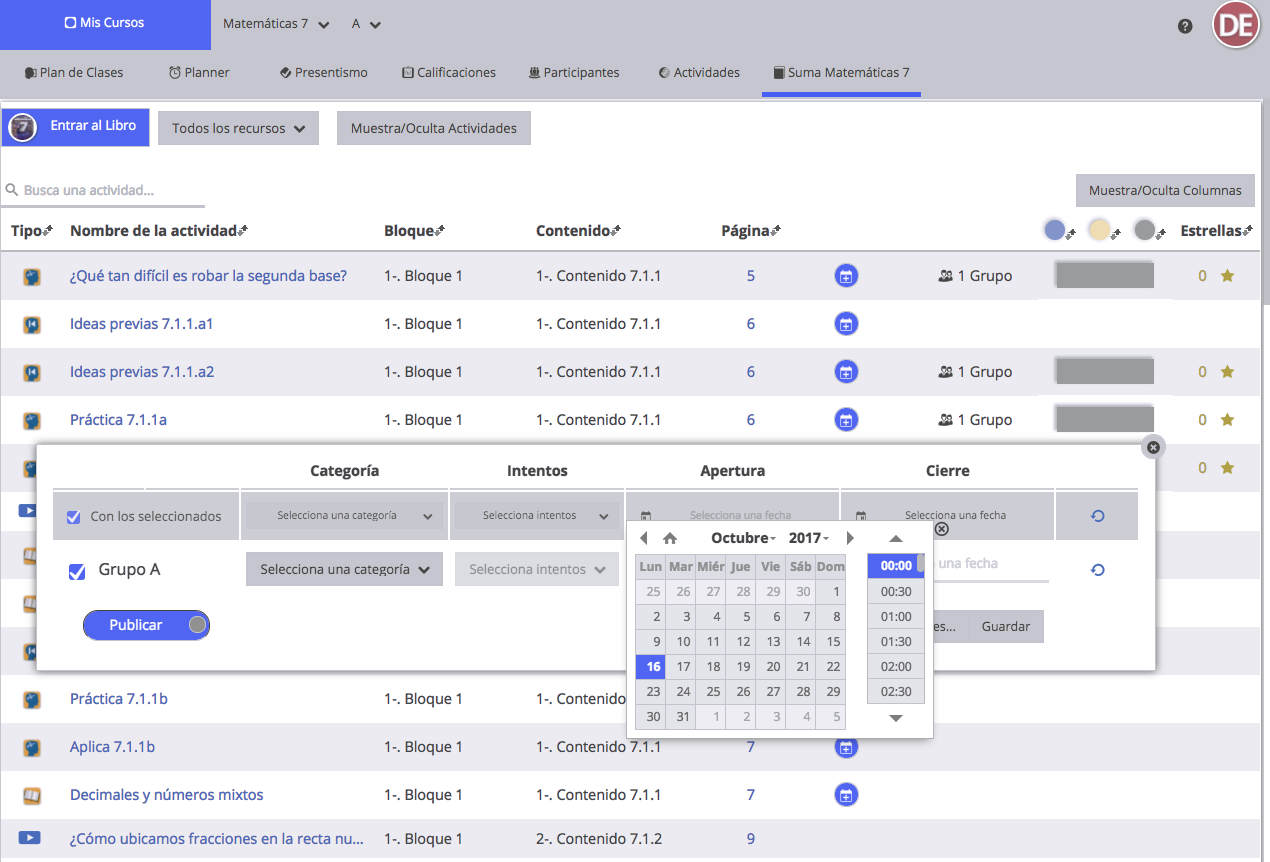Screen dimensions: 1270x862
Task: Close the popup with the X icon
Action: tap(1152, 447)
